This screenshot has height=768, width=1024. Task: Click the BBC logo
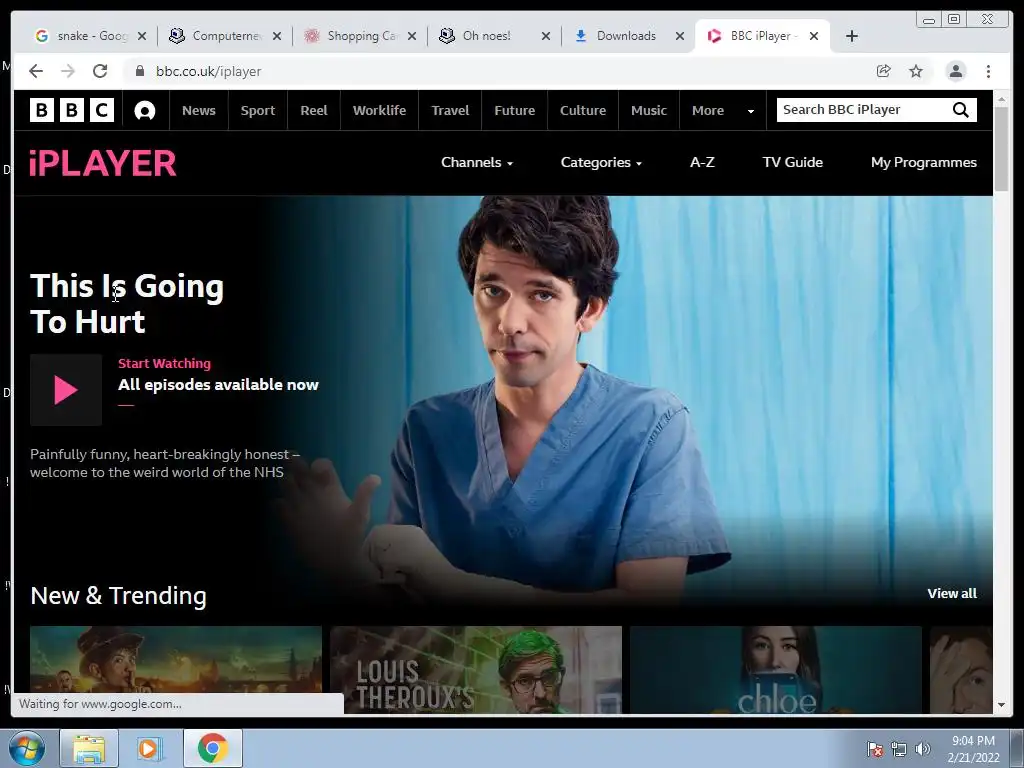click(72, 110)
